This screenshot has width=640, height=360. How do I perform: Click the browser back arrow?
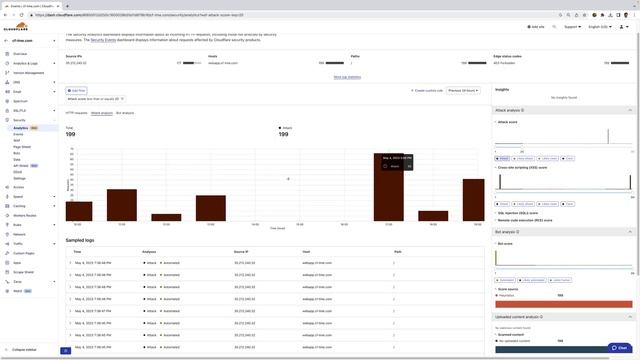point(5,15)
